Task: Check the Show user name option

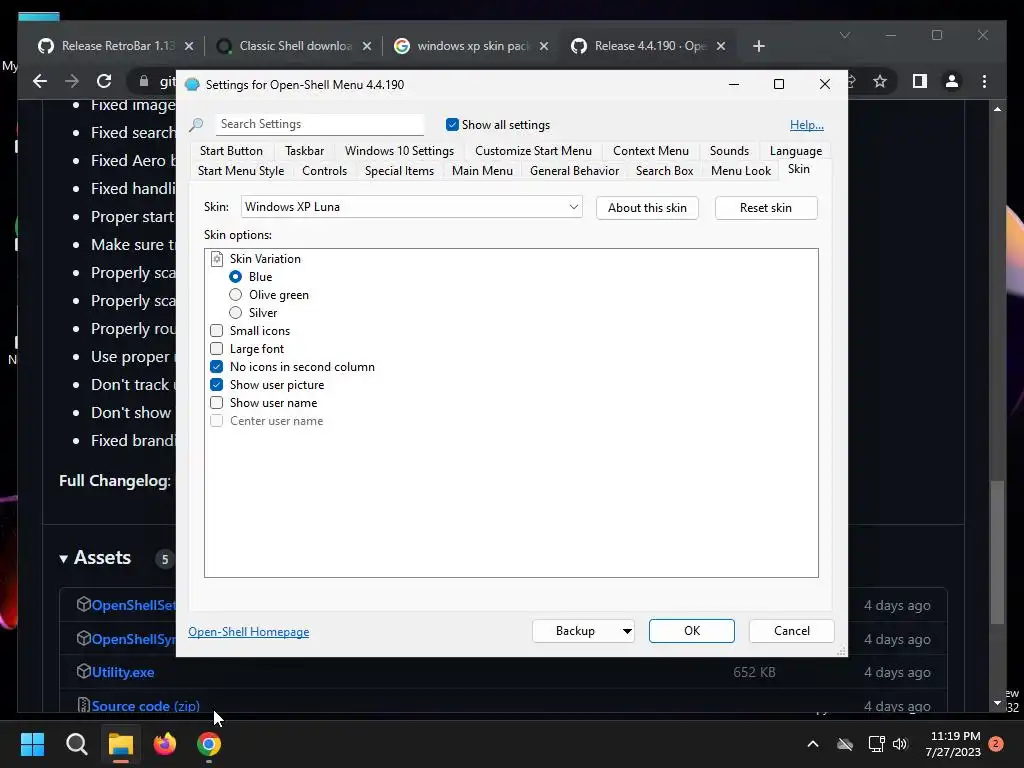Action: click(x=217, y=403)
